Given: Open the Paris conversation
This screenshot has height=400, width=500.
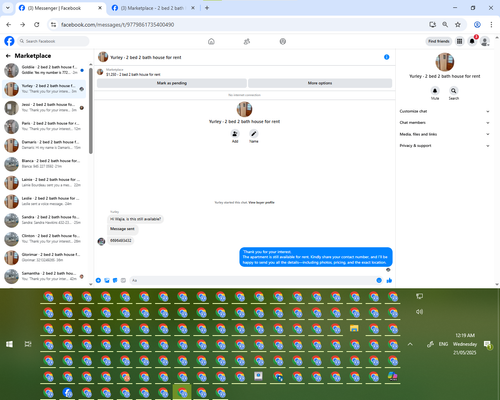Looking at the screenshot, I should tap(44, 126).
